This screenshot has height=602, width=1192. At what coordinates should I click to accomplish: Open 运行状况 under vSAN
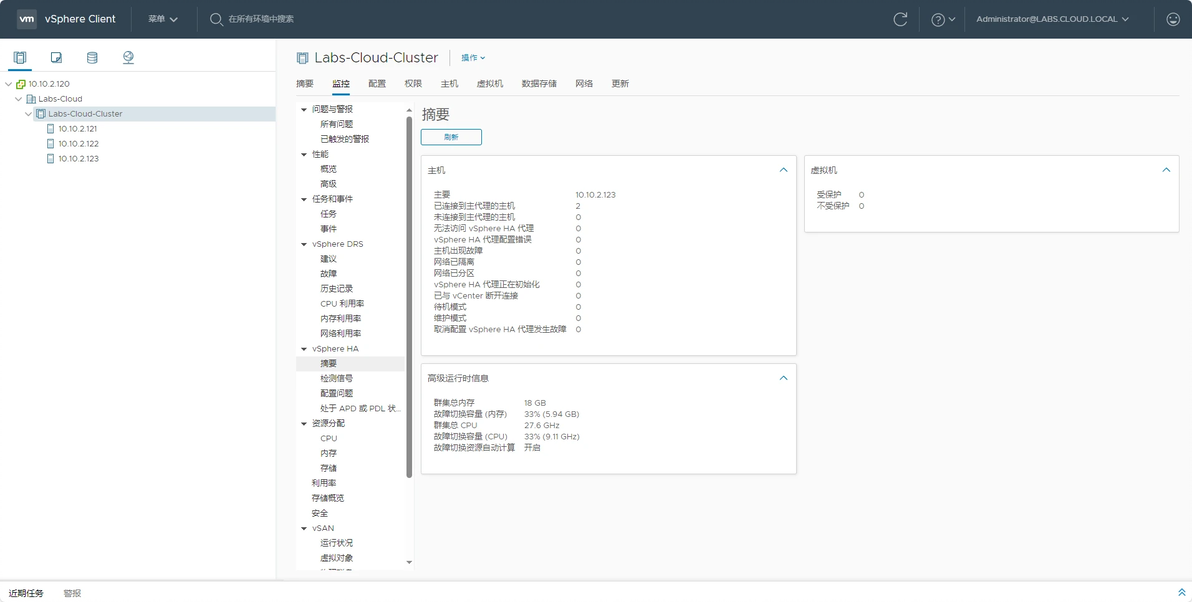(x=337, y=543)
